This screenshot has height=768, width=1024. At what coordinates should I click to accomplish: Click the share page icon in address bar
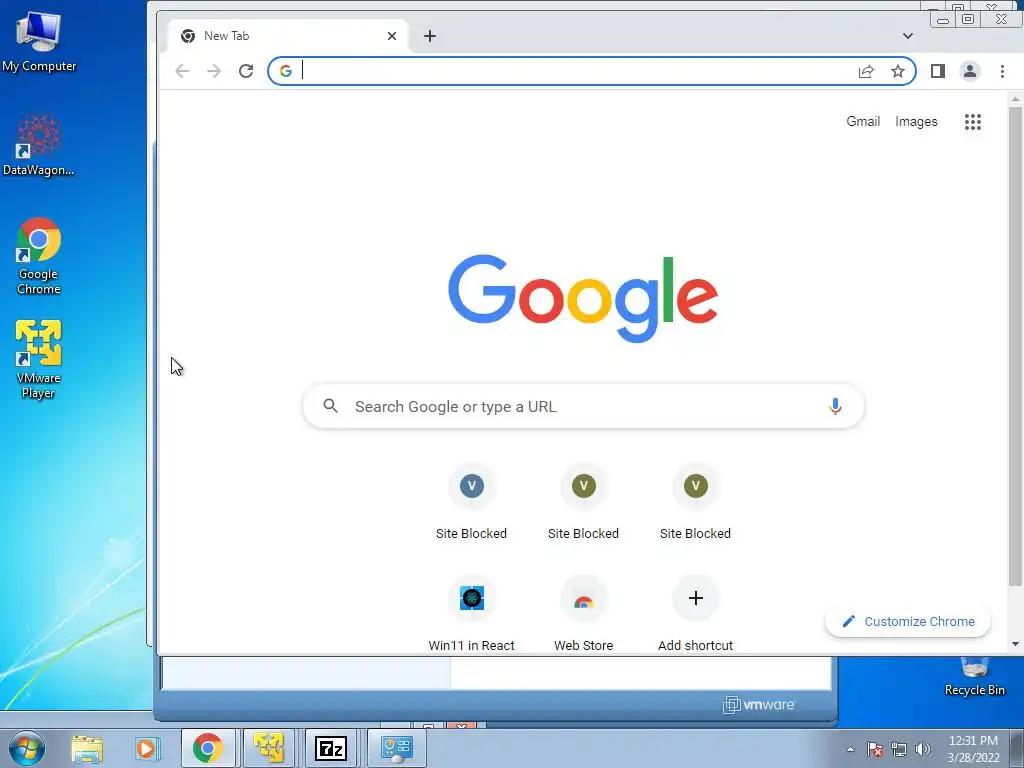tap(866, 71)
